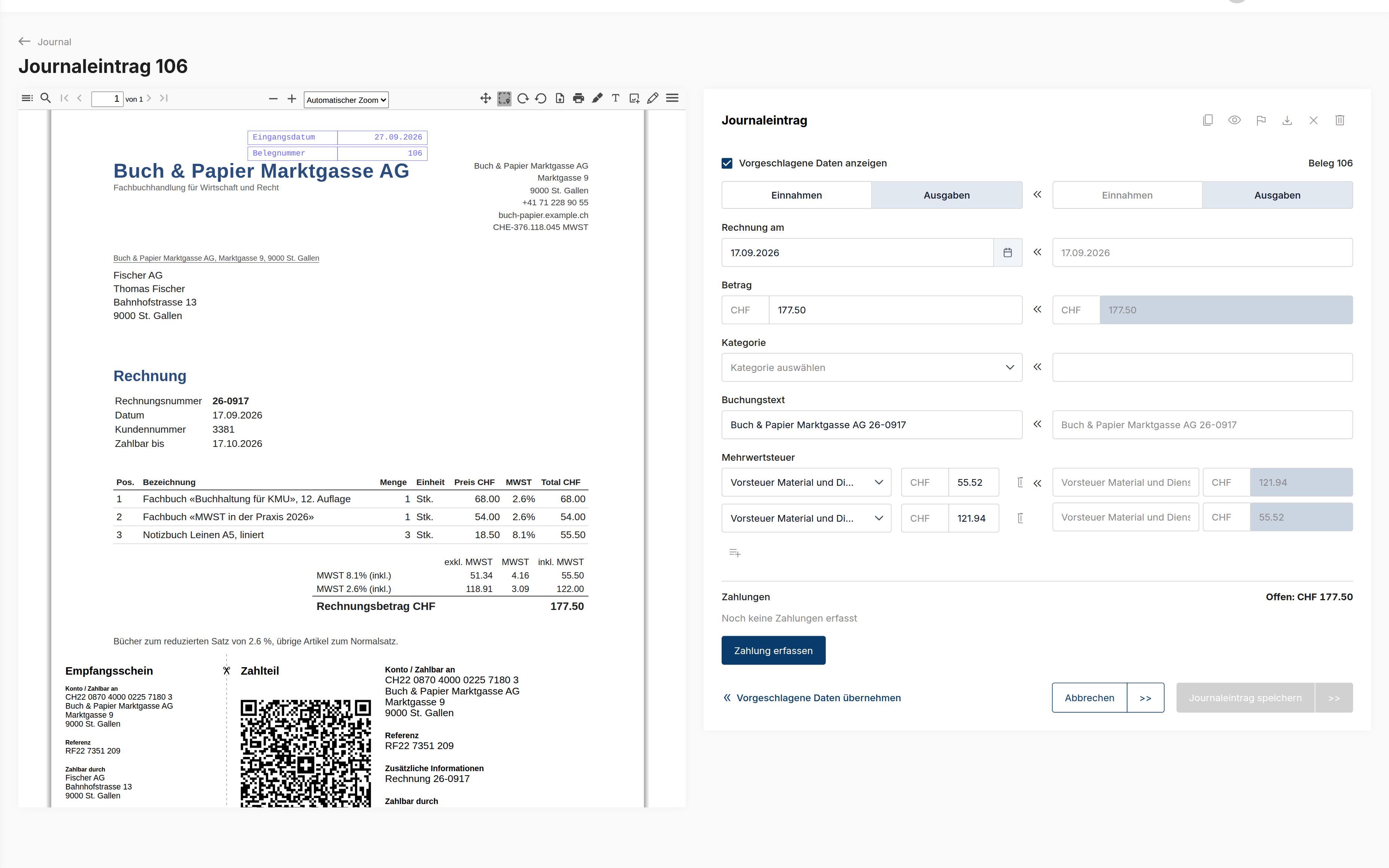Select the add image tool
Screen dimensions: 1389x868
pyautogui.click(x=634, y=98)
